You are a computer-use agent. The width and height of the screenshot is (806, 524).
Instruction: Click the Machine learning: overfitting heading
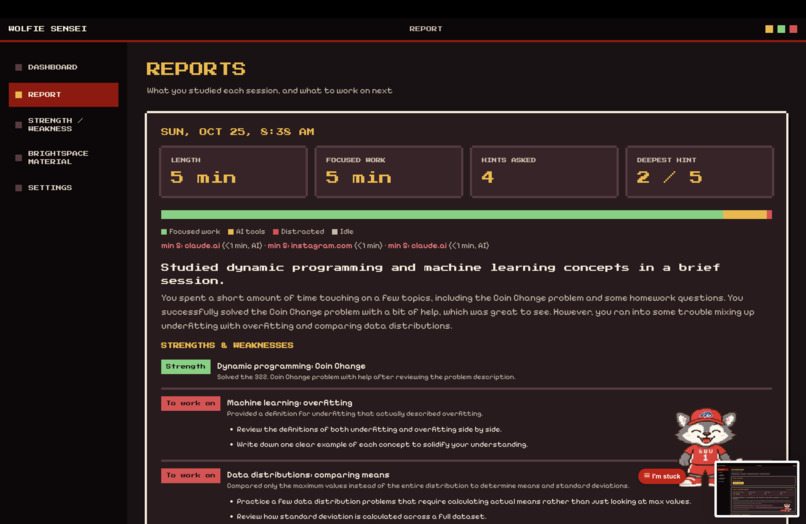(x=289, y=403)
